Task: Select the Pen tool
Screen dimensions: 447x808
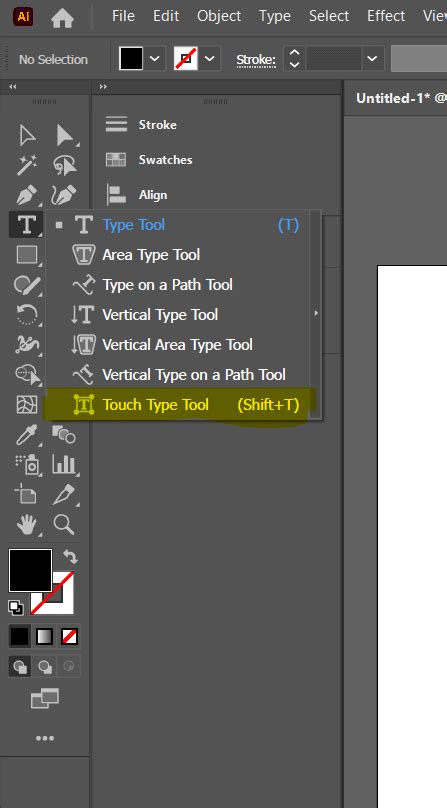Action: pos(26,195)
